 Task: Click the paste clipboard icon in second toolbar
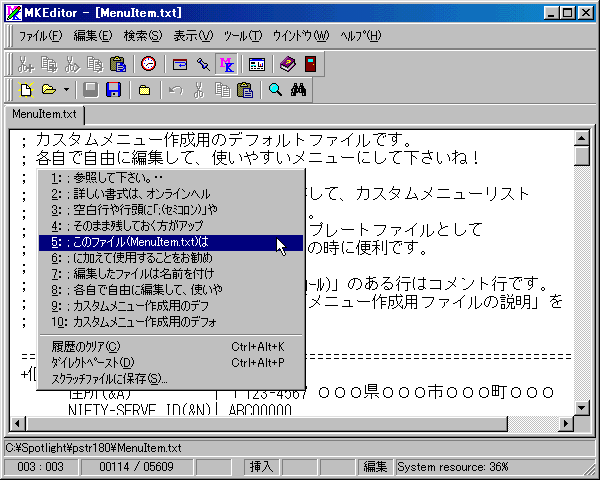(x=245, y=90)
